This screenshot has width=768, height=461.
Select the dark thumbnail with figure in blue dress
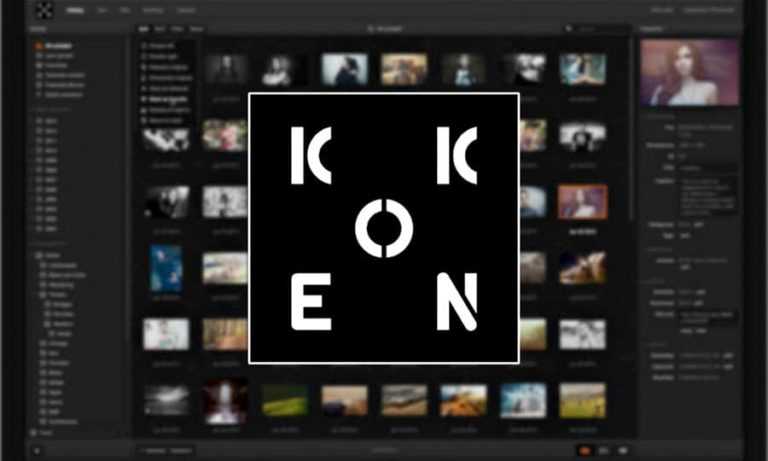pos(463,70)
